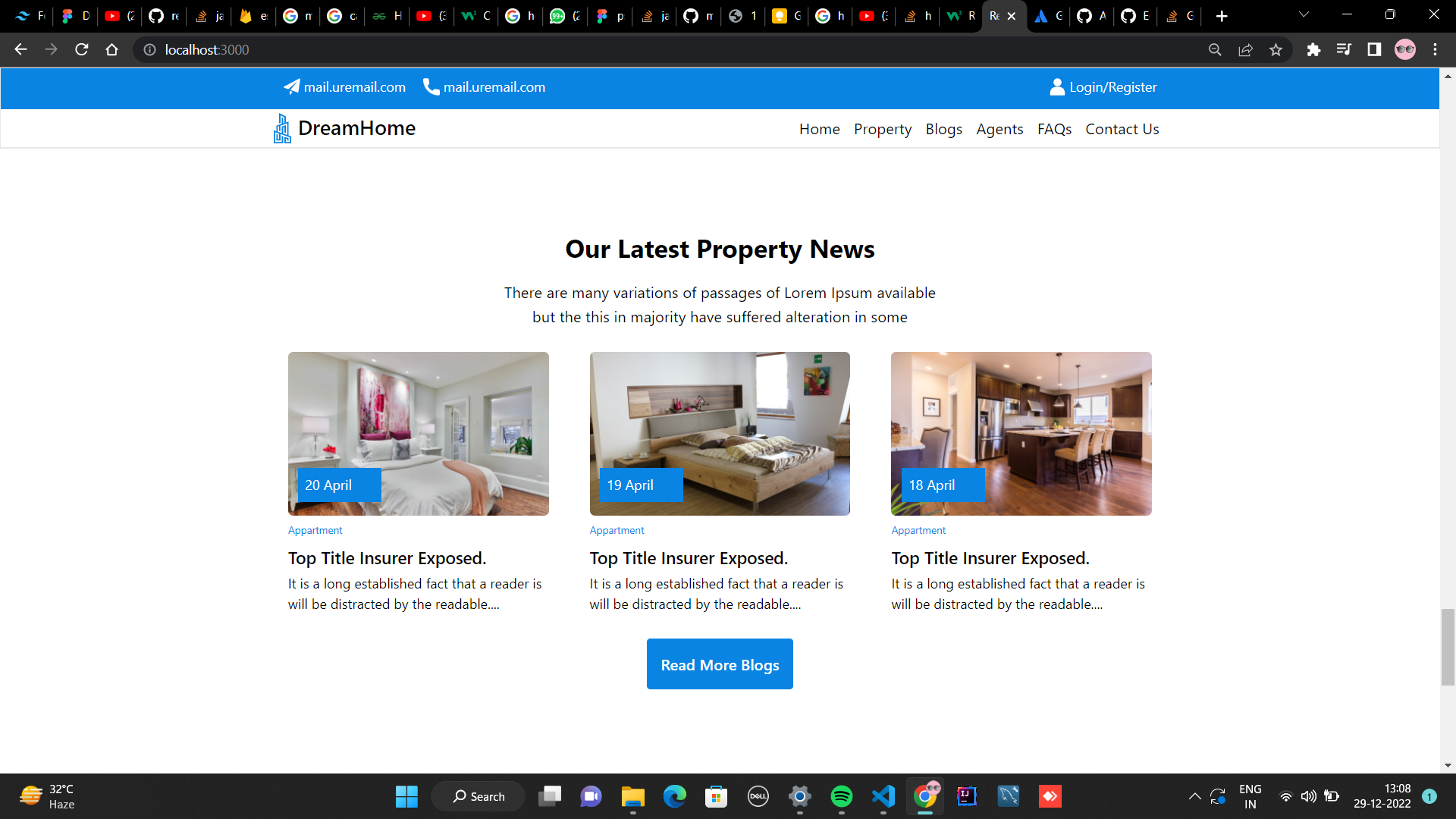This screenshot has width=1456, height=819.
Task: Open the tab search chevron in Chrome
Action: (1303, 15)
